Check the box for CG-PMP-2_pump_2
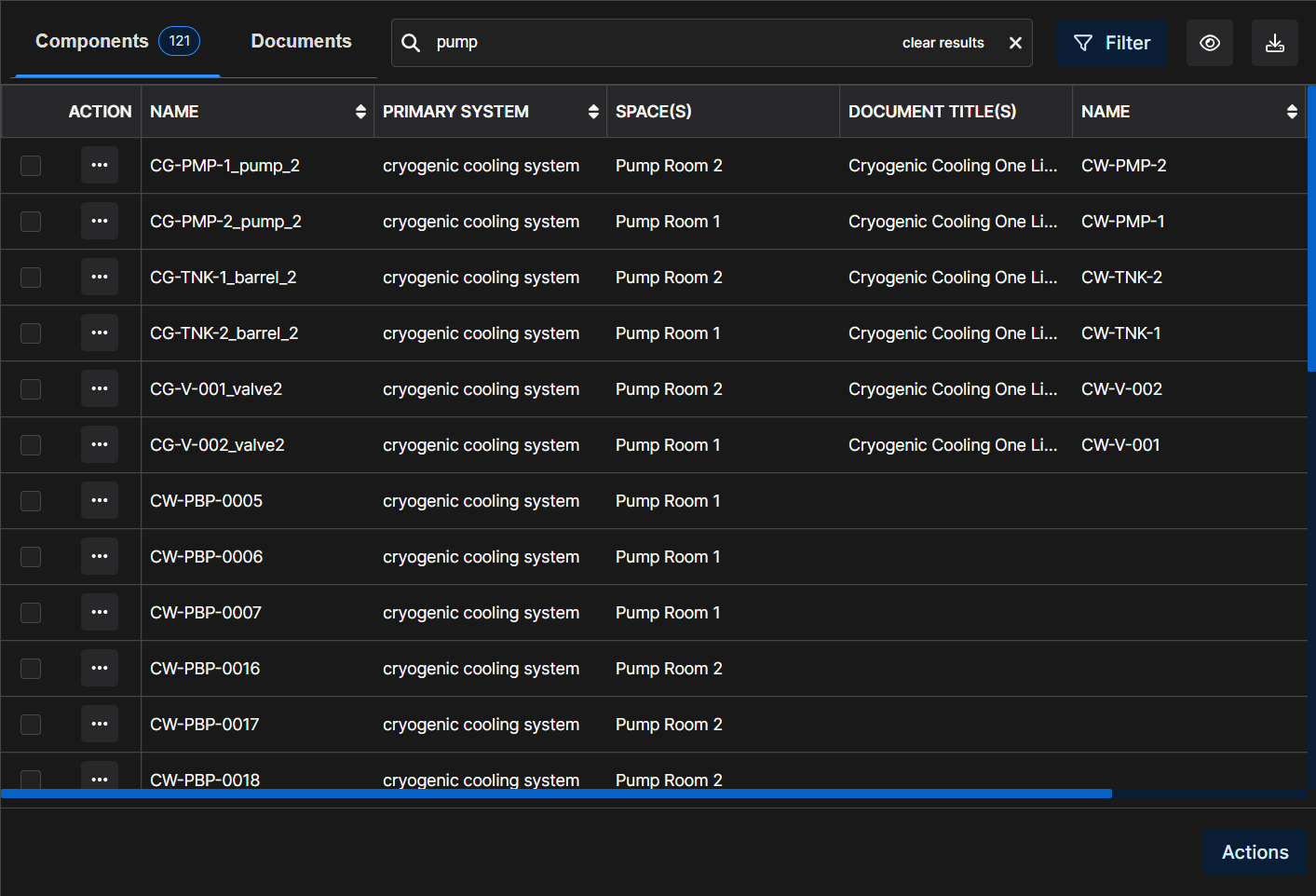Viewport: 1316px width, 896px height. click(31, 222)
